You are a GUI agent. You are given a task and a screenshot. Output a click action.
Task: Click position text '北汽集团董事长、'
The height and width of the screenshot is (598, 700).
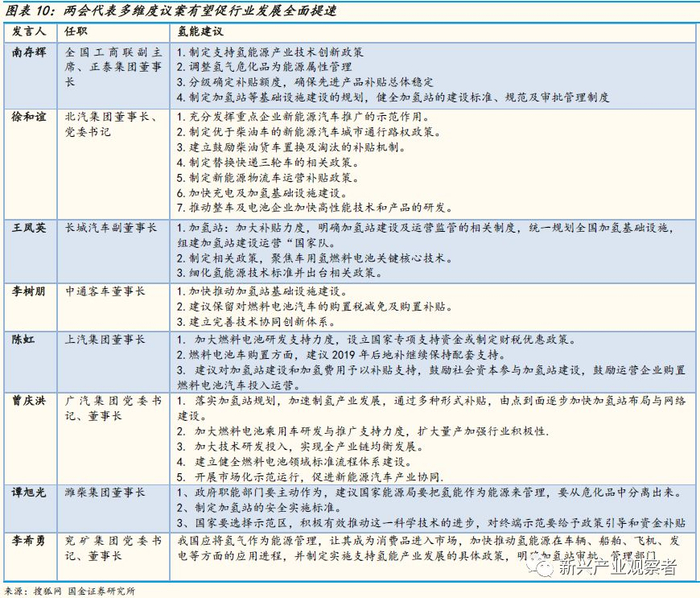click(112, 117)
